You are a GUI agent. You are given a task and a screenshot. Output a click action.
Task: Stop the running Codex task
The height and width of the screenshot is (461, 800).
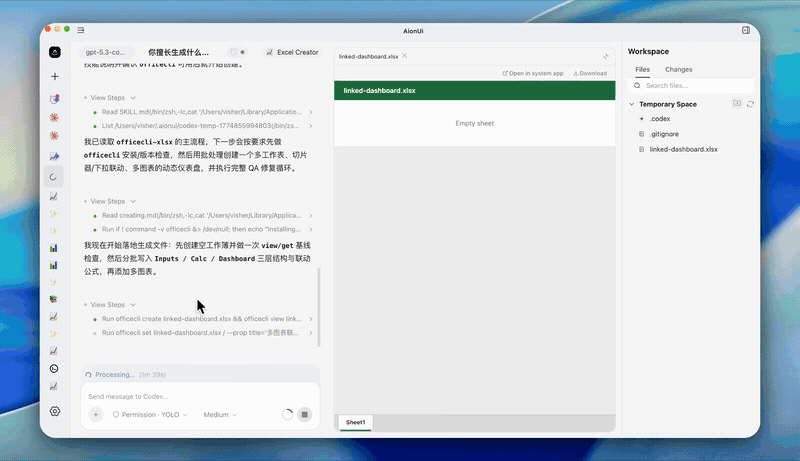[x=305, y=415]
